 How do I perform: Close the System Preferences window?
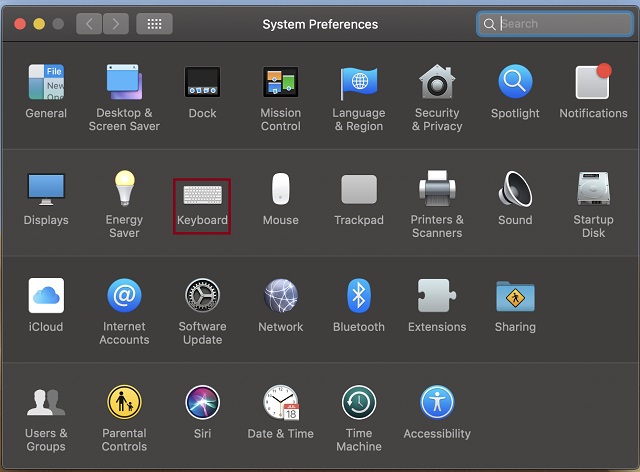point(20,24)
